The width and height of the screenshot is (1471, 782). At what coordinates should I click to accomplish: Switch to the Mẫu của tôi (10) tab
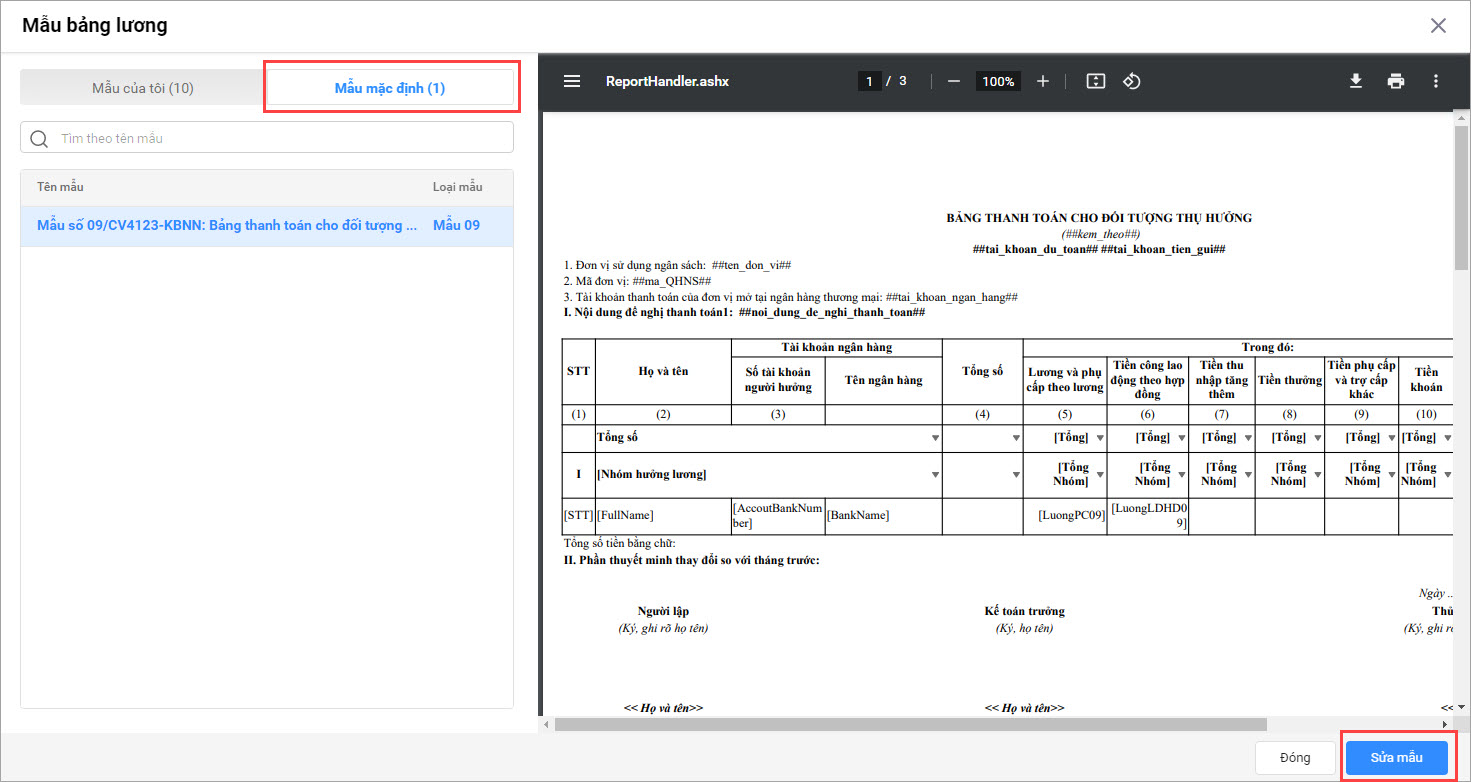(x=143, y=88)
